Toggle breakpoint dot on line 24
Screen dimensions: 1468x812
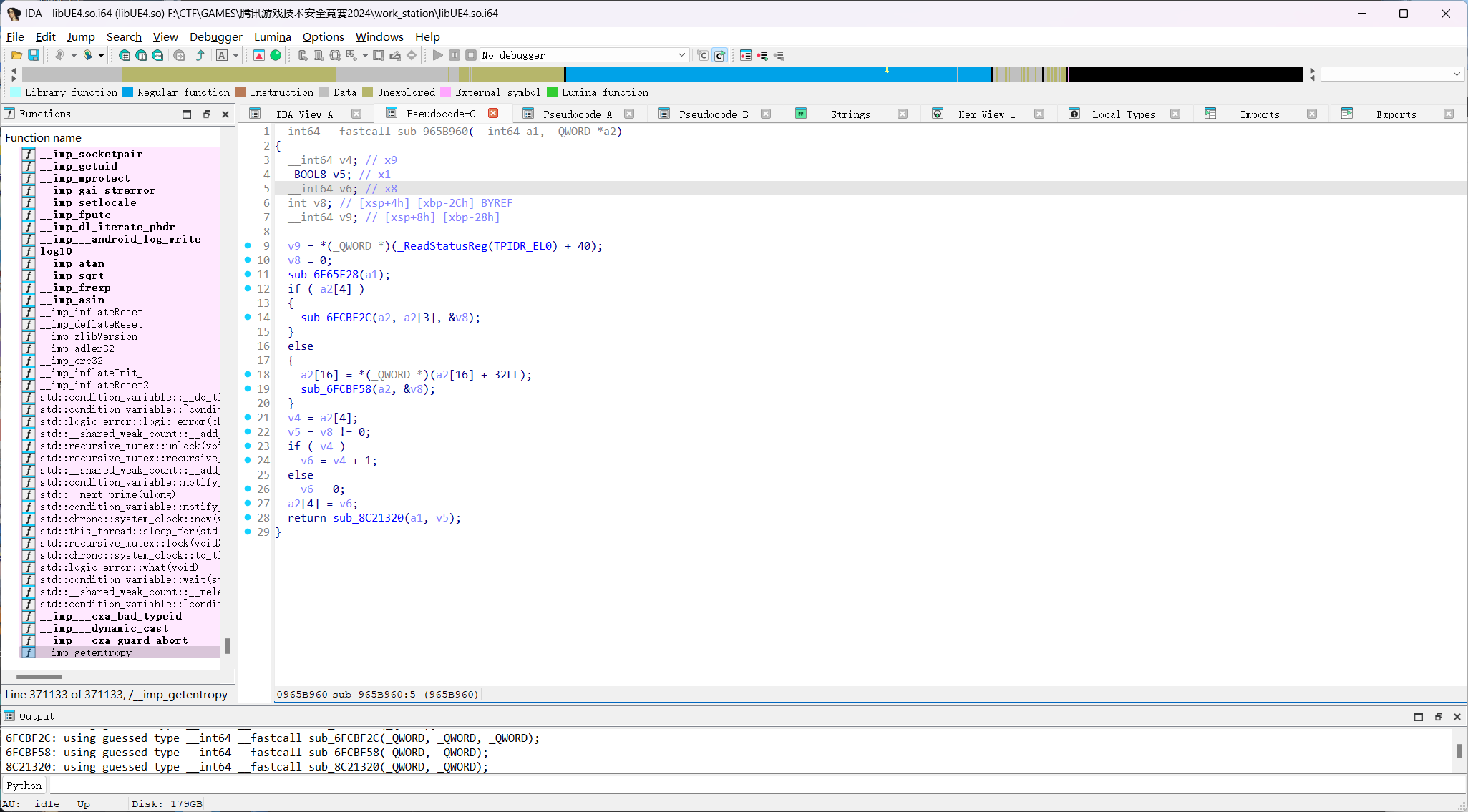tap(248, 460)
